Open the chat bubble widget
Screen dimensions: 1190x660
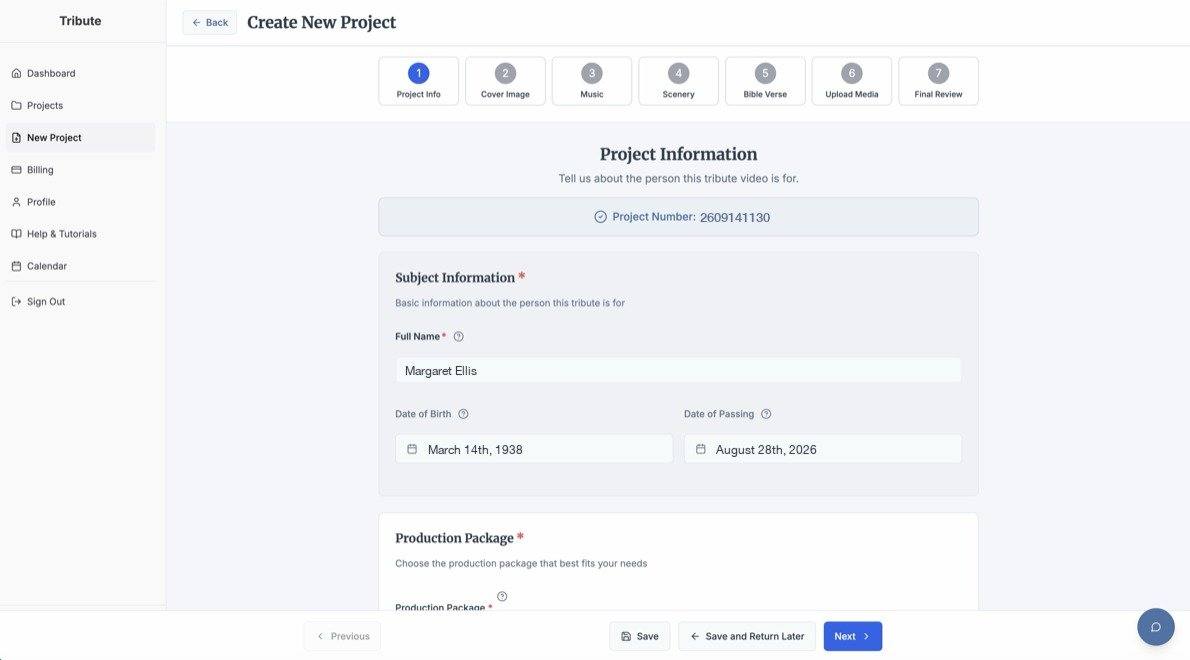[1156, 627]
